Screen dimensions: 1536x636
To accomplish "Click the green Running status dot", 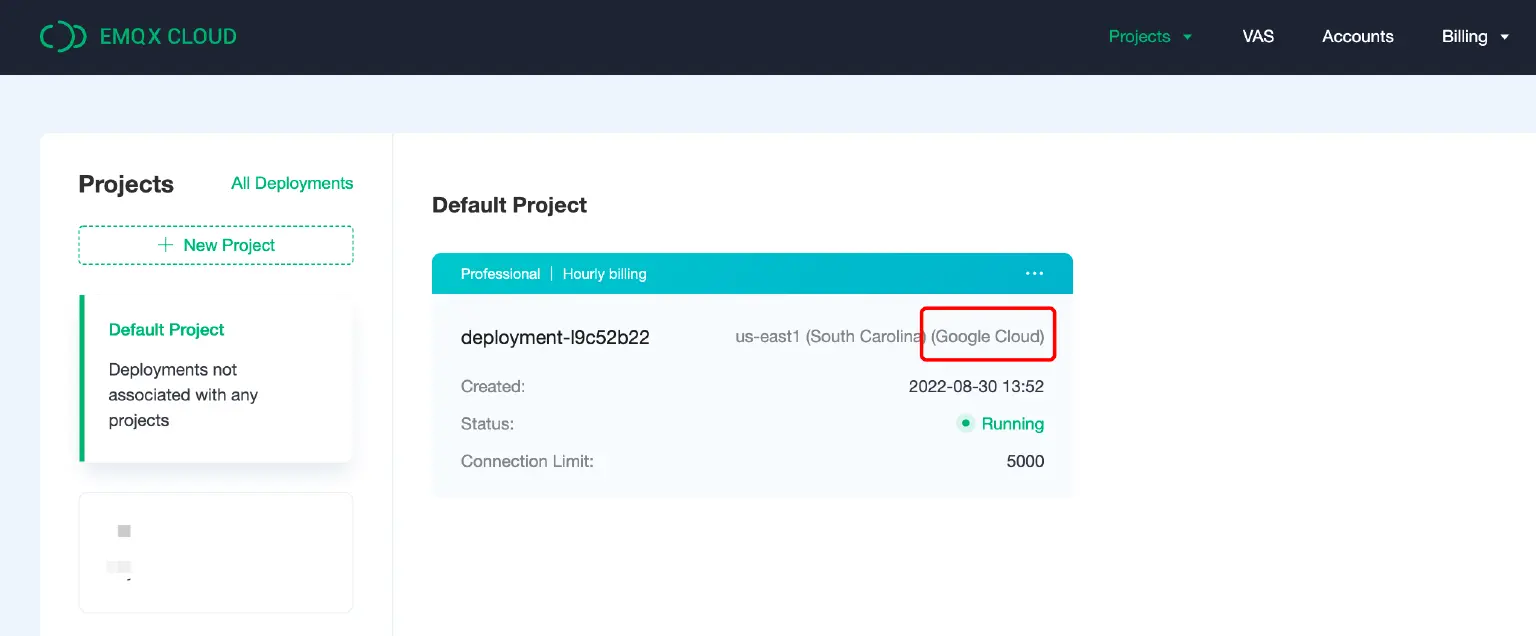I will 965,423.
